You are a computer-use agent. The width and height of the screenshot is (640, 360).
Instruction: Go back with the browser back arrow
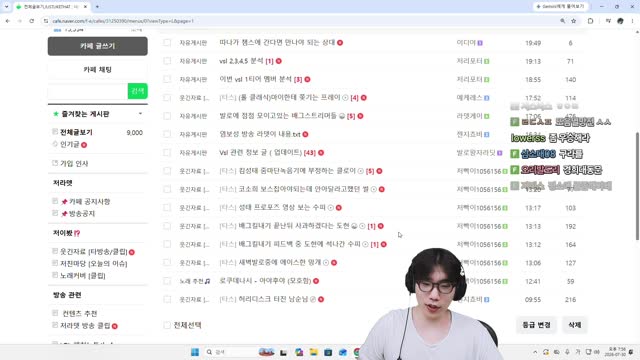pyautogui.click(x=8, y=21)
